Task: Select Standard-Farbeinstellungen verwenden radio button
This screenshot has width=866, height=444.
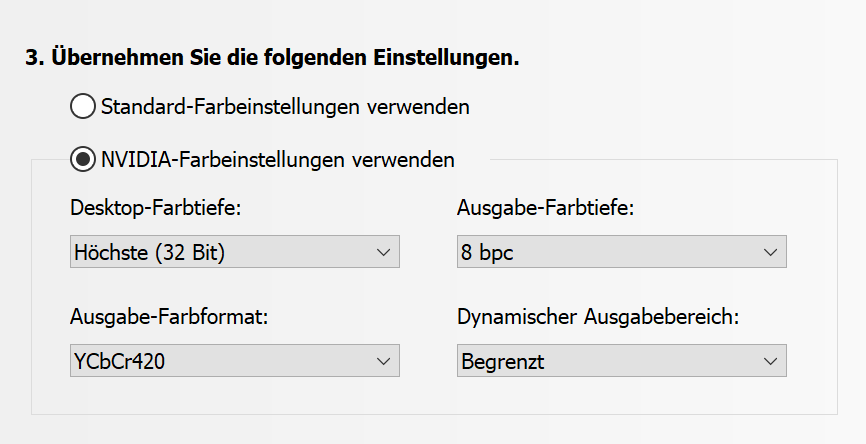Action: pyautogui.click(x=84, y=105)
